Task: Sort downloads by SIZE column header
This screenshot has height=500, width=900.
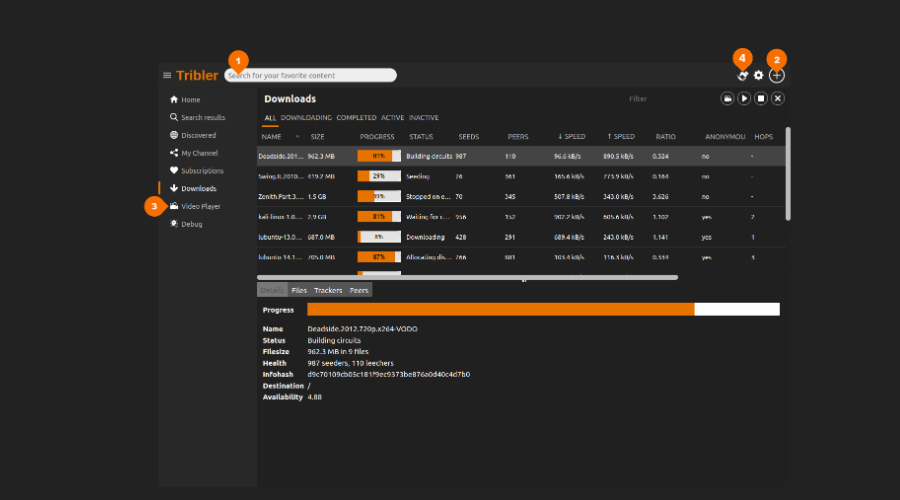Action: pos(317,137)
